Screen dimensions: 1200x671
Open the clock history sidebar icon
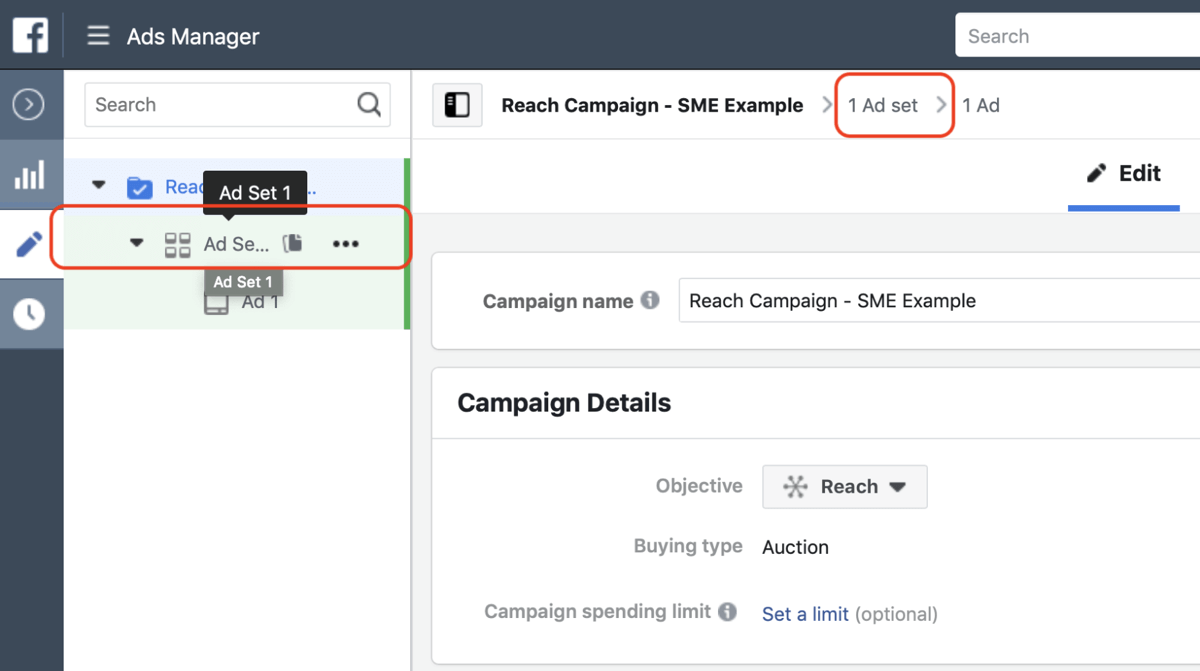[x=29, y=314]
